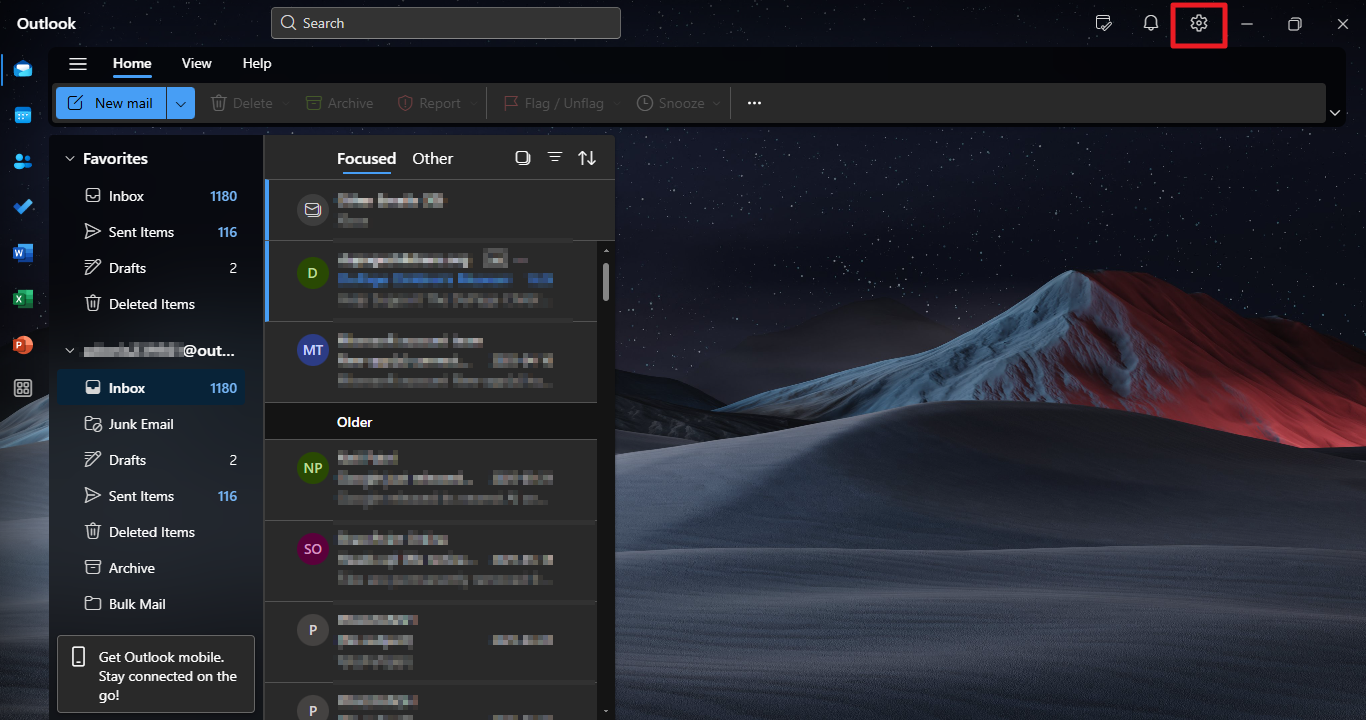
Task: Open More apps in the sidebar
Action: (22, 388)
